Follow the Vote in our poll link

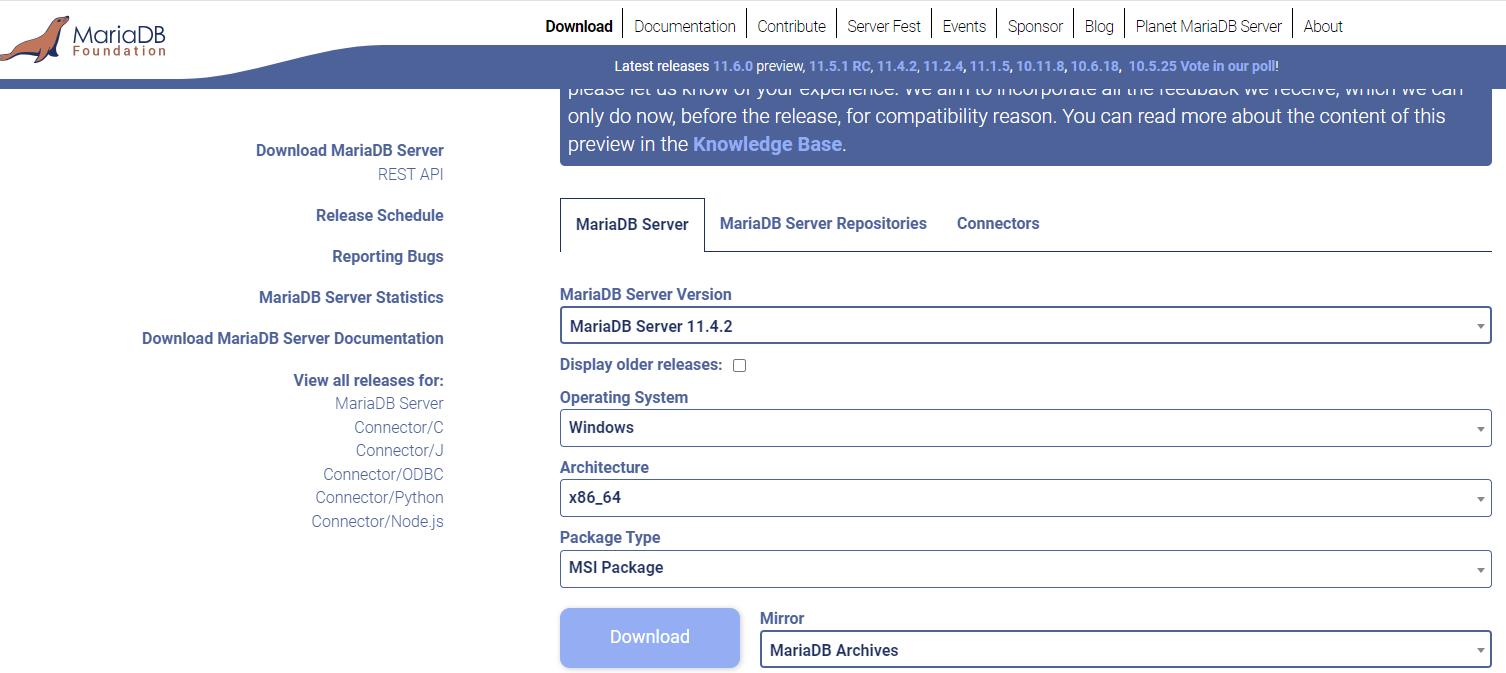(x=1227, y=66)
